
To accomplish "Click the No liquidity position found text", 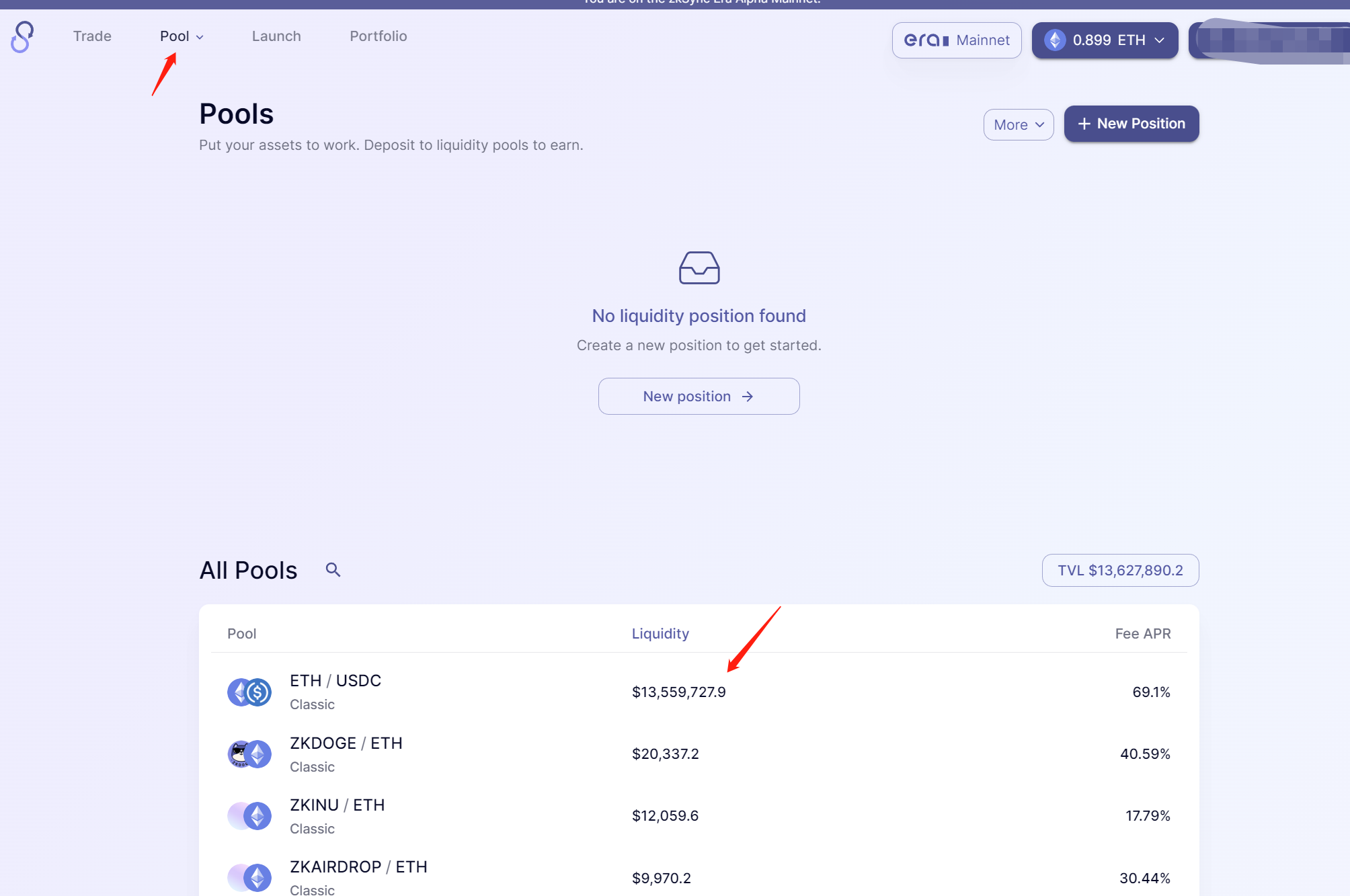I will click(x=699, y=316).
